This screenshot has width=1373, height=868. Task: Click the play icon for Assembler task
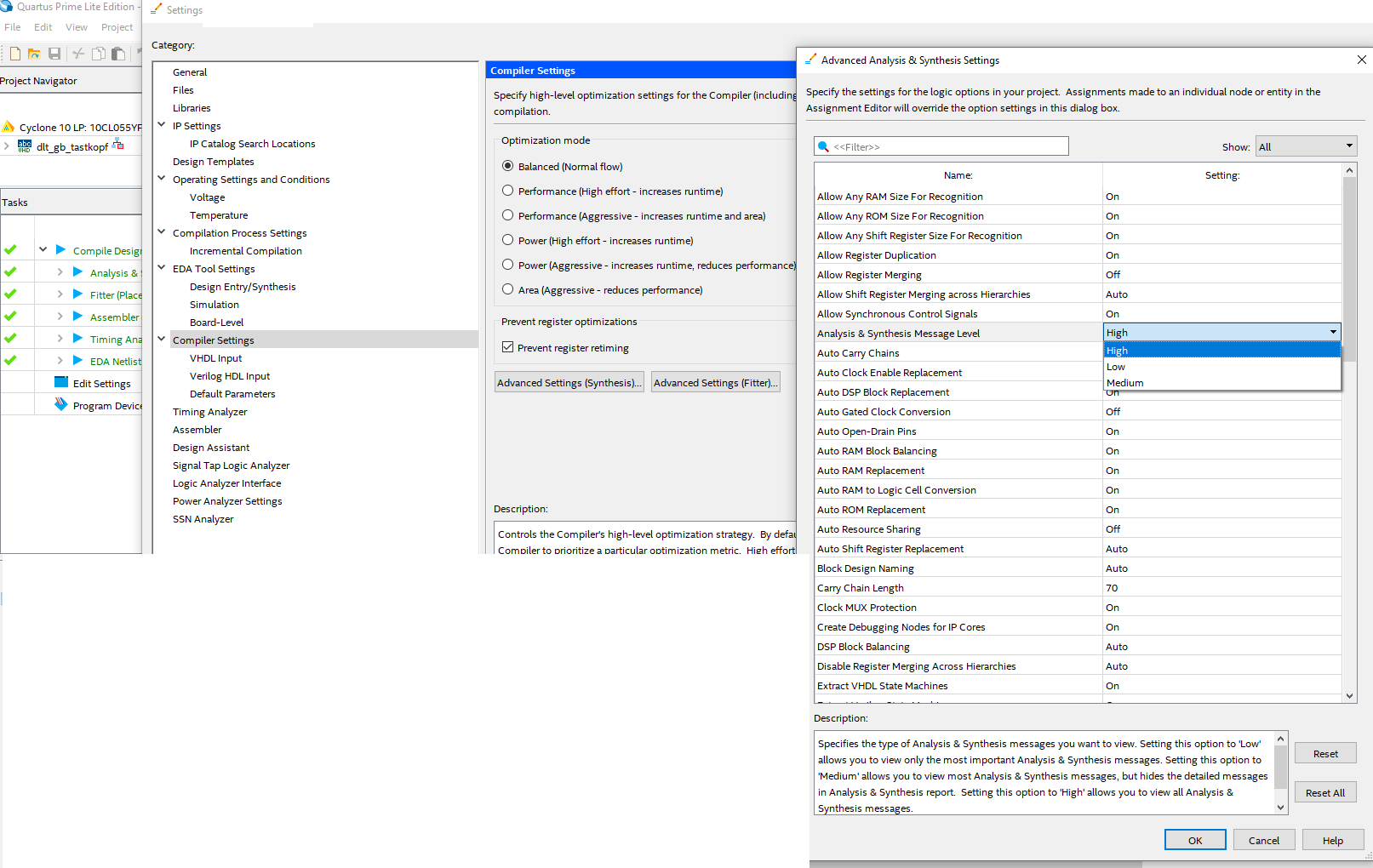tap(77, 316)
